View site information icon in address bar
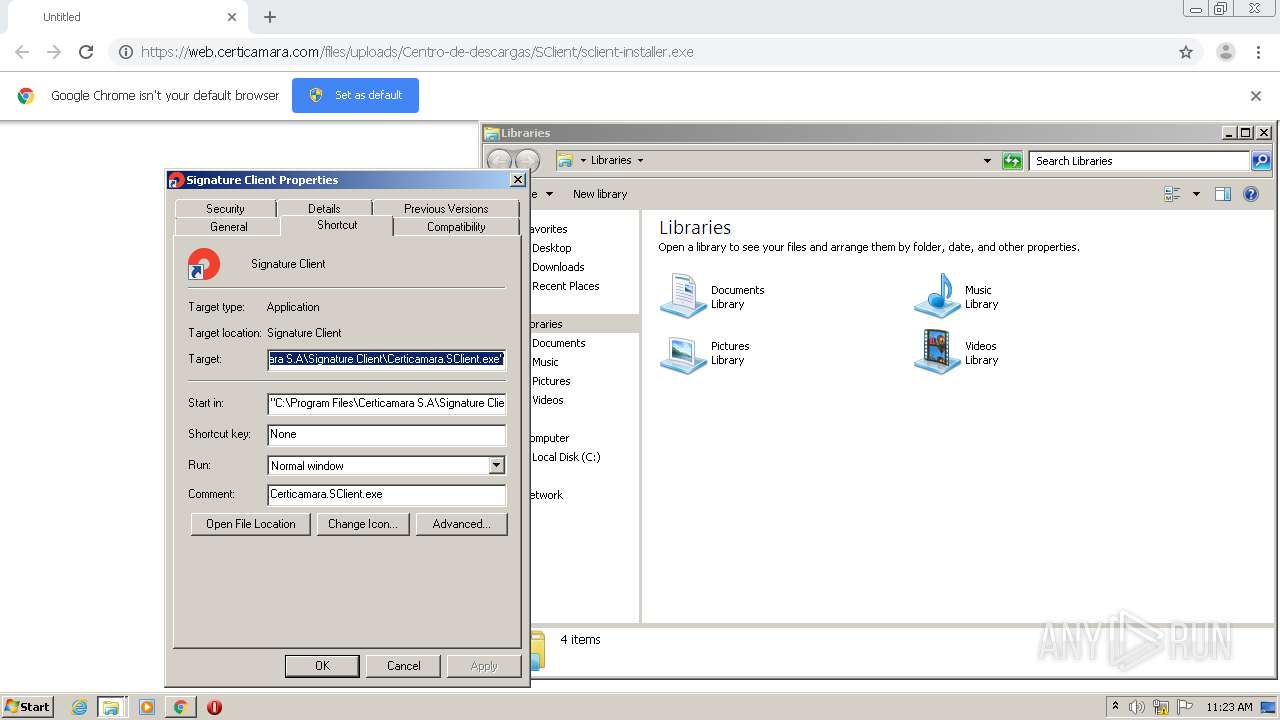The width and height of the screenshot is (1280, 720). tap(125, 52)
